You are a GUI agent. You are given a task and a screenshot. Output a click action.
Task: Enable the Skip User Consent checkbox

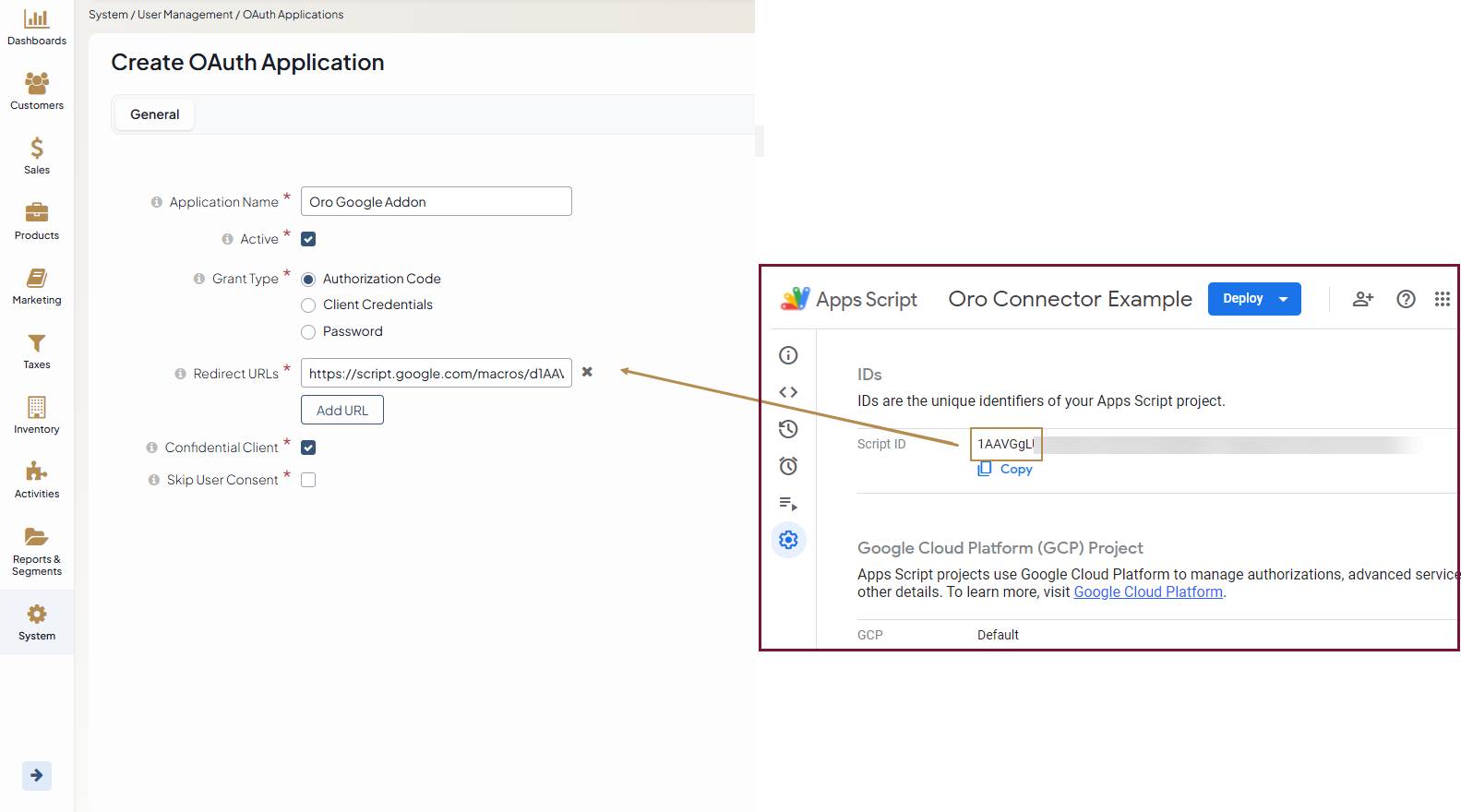click(x=308, y=480)
